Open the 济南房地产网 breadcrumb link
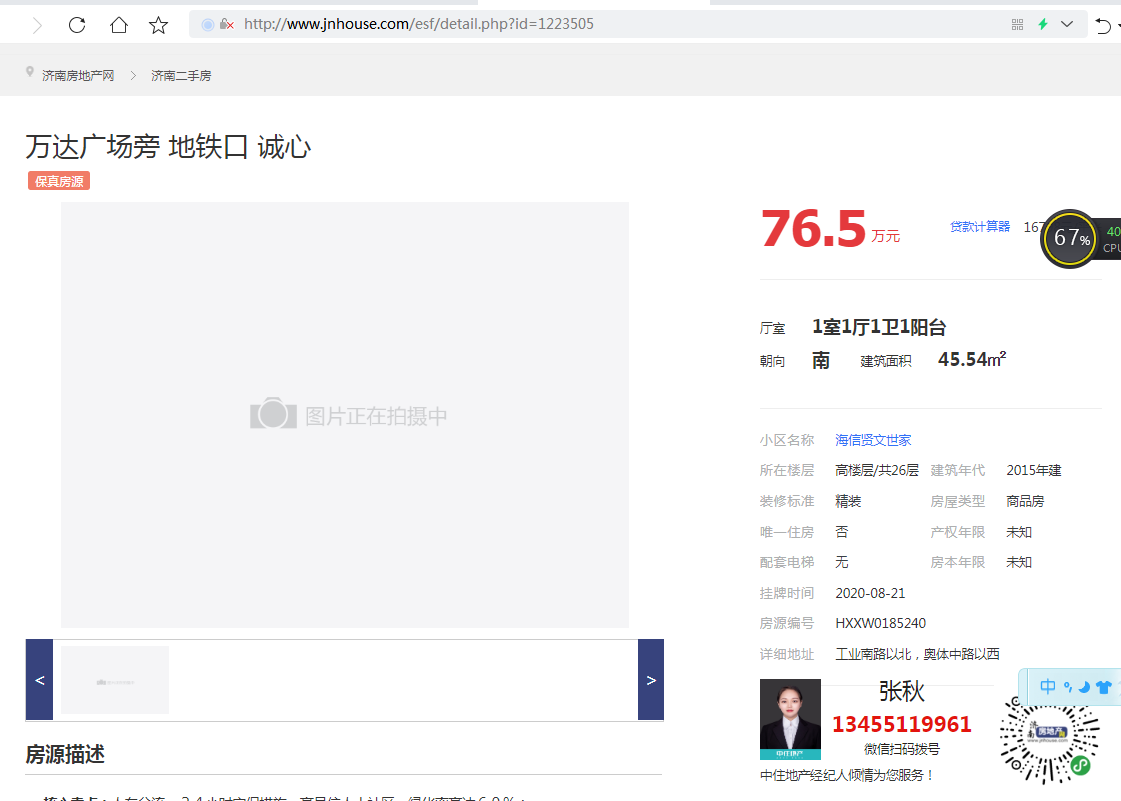 (x=78, y=76)
